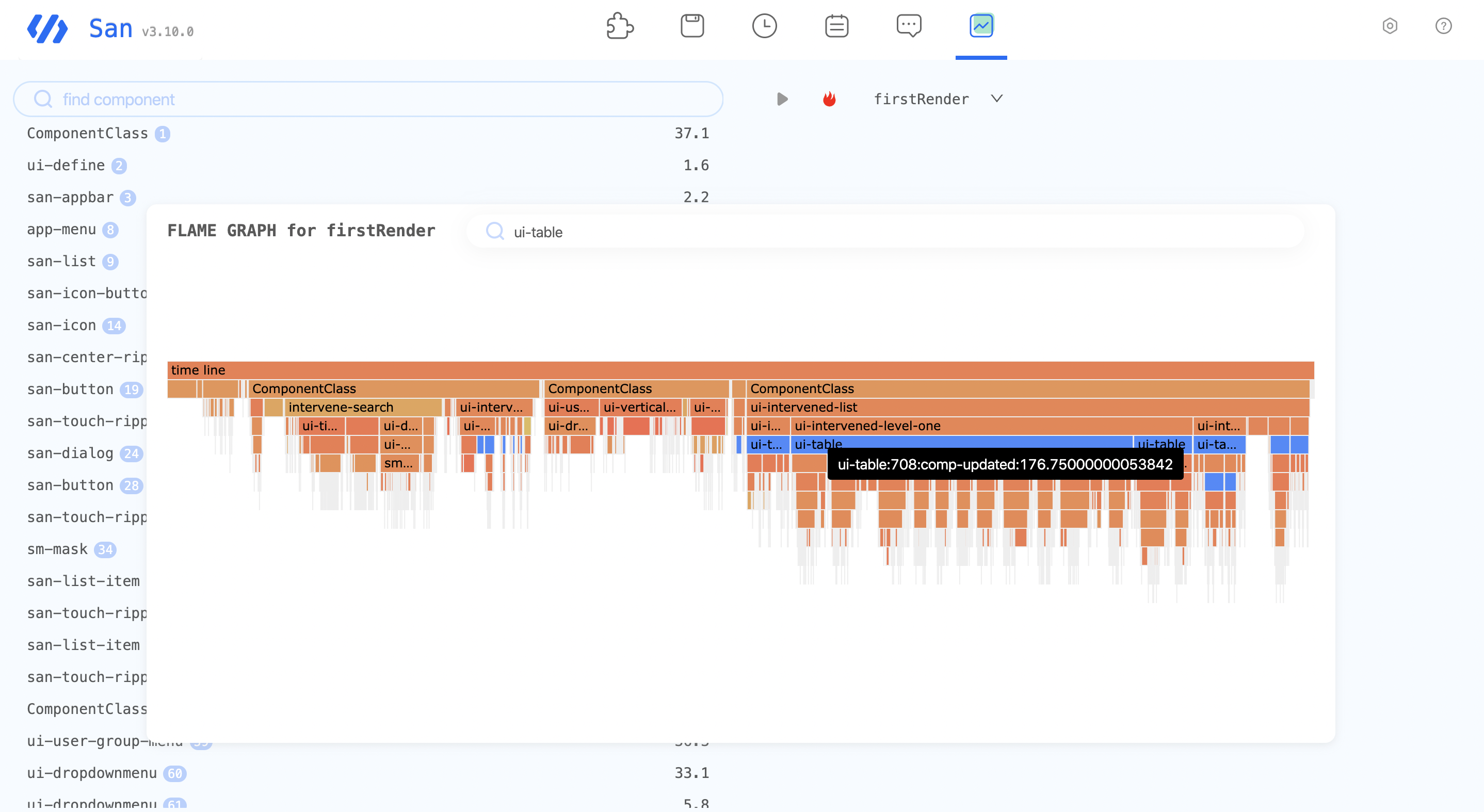Open the firstRender dropdown
1484x812 pixels.
tap(921, 99)
